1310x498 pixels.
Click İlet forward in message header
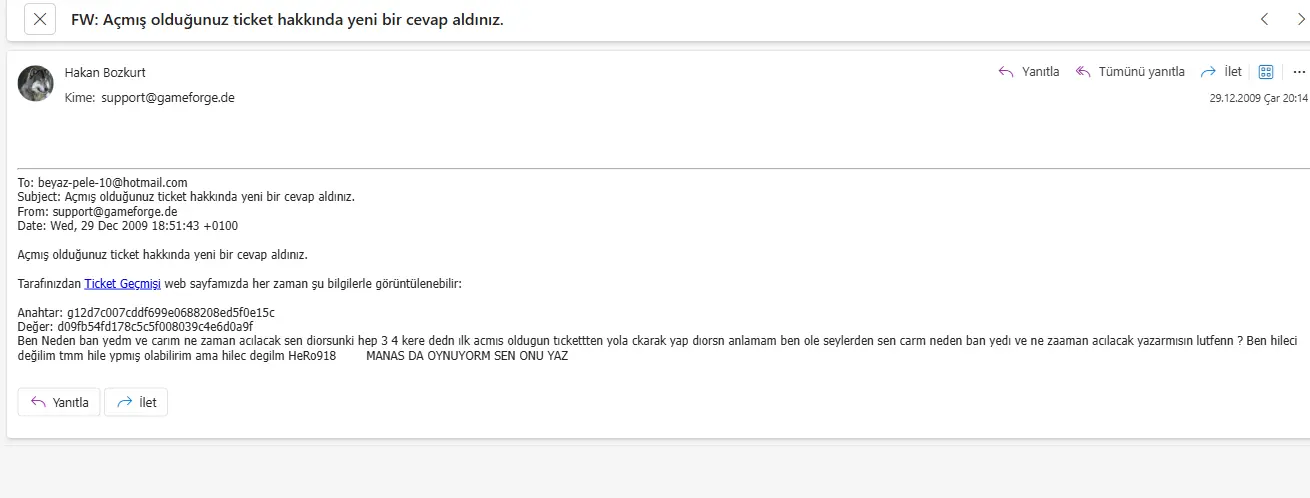(1221, 72)
